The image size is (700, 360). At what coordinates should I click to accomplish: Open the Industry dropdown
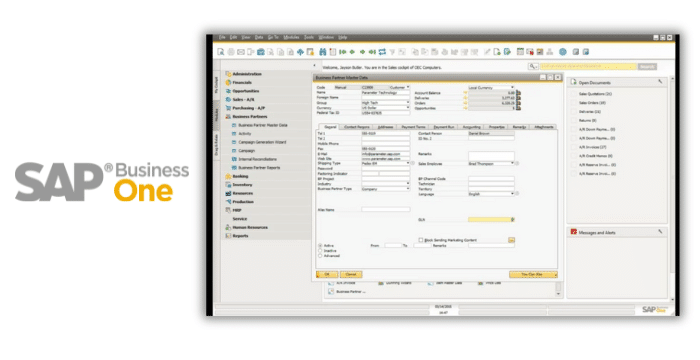[x=408, y=184]
